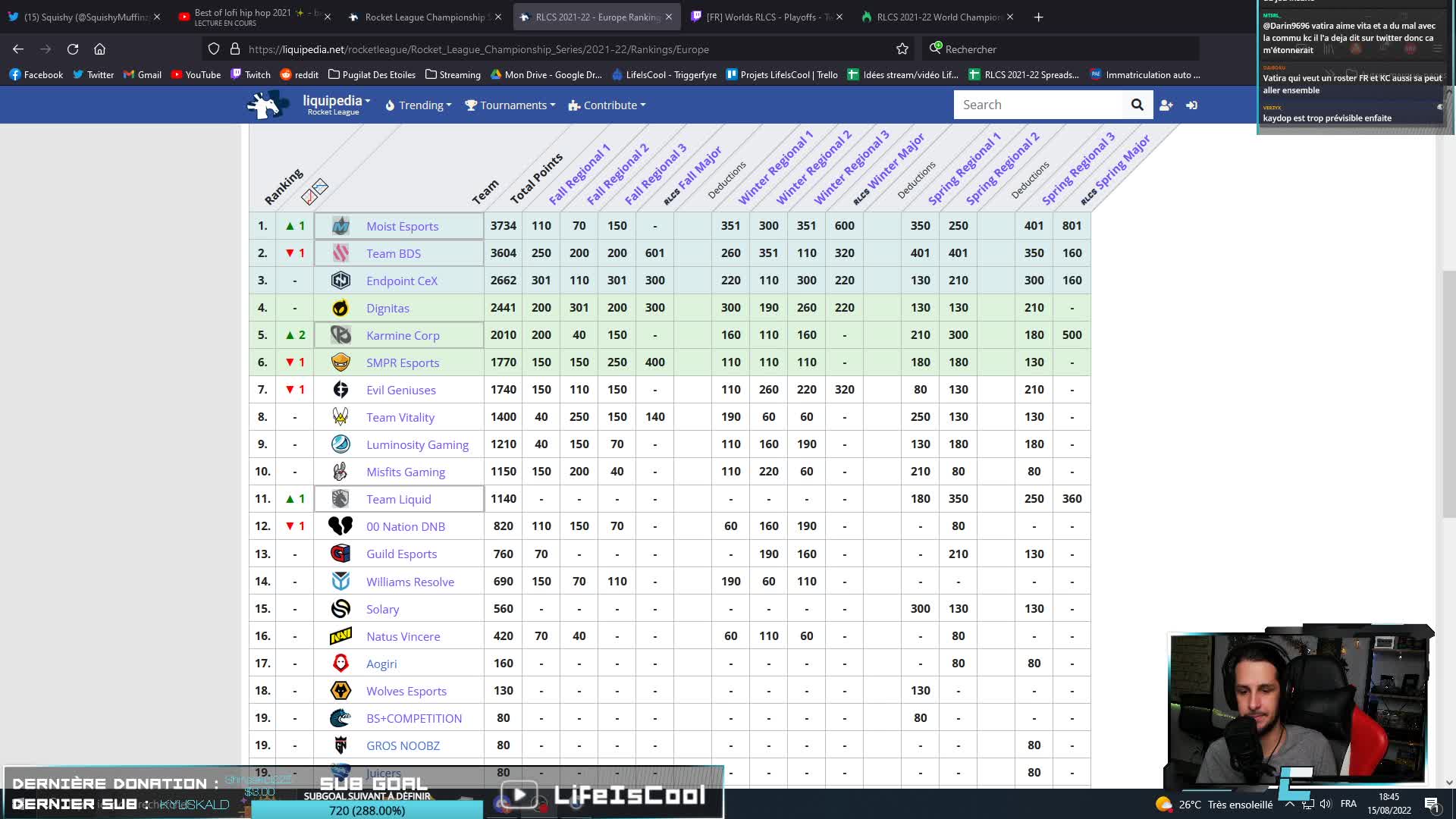The image size is (1456, 819).
Task: Click the shield tracking protection icon
Action: pos(214,49)
